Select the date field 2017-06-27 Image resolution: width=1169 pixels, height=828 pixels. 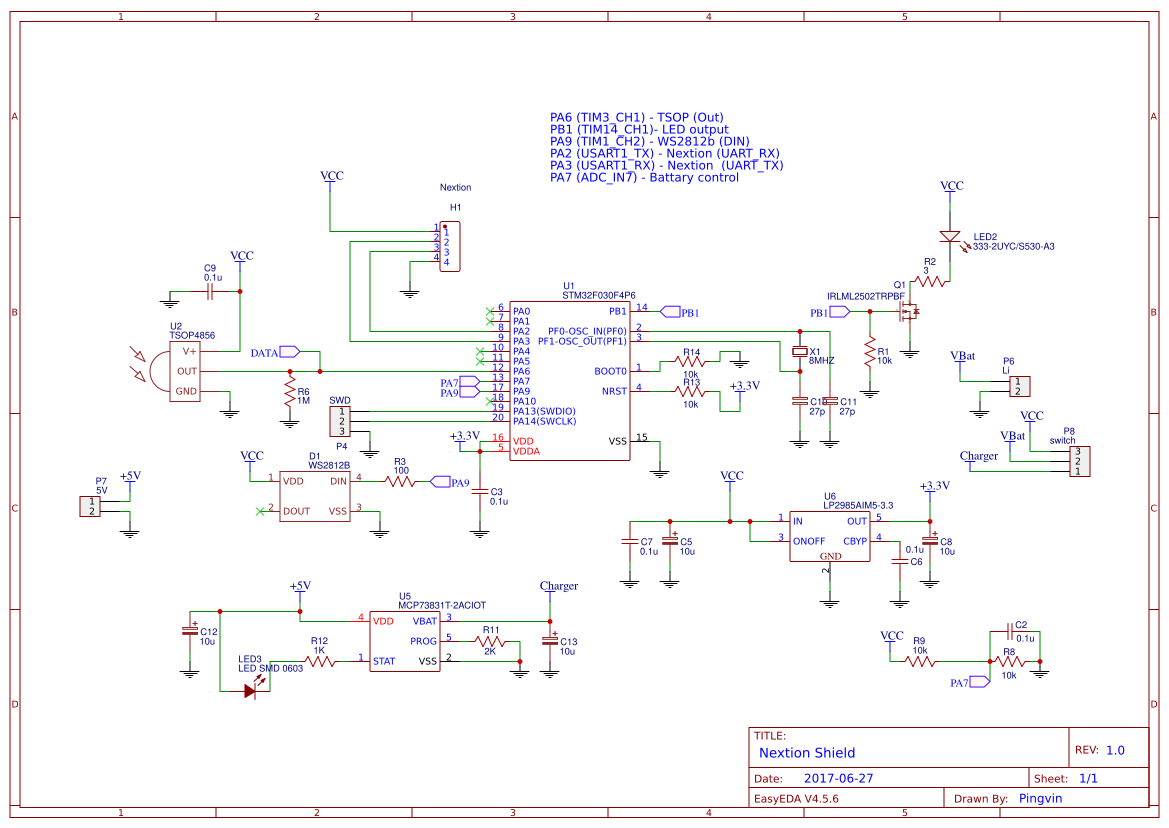pyautogui.click(x=838, y=776)
